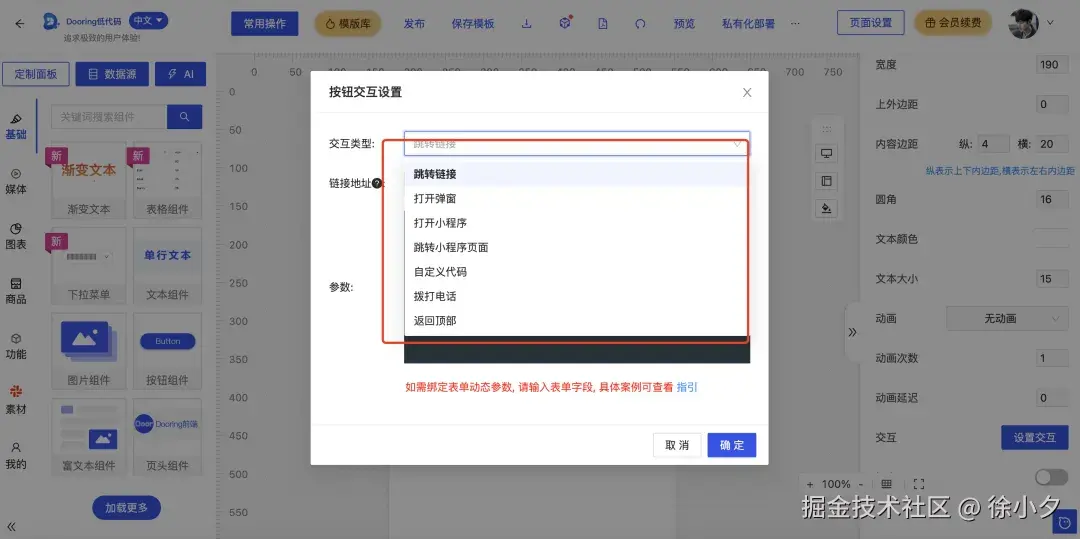Open the 中文 language dropdown
This screenshot has width=1080, height=539.
point(149,21)
